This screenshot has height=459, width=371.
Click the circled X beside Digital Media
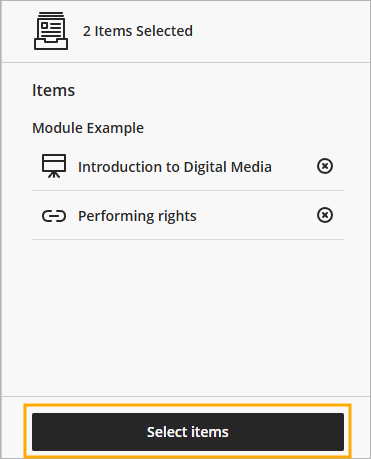point(325,166)
